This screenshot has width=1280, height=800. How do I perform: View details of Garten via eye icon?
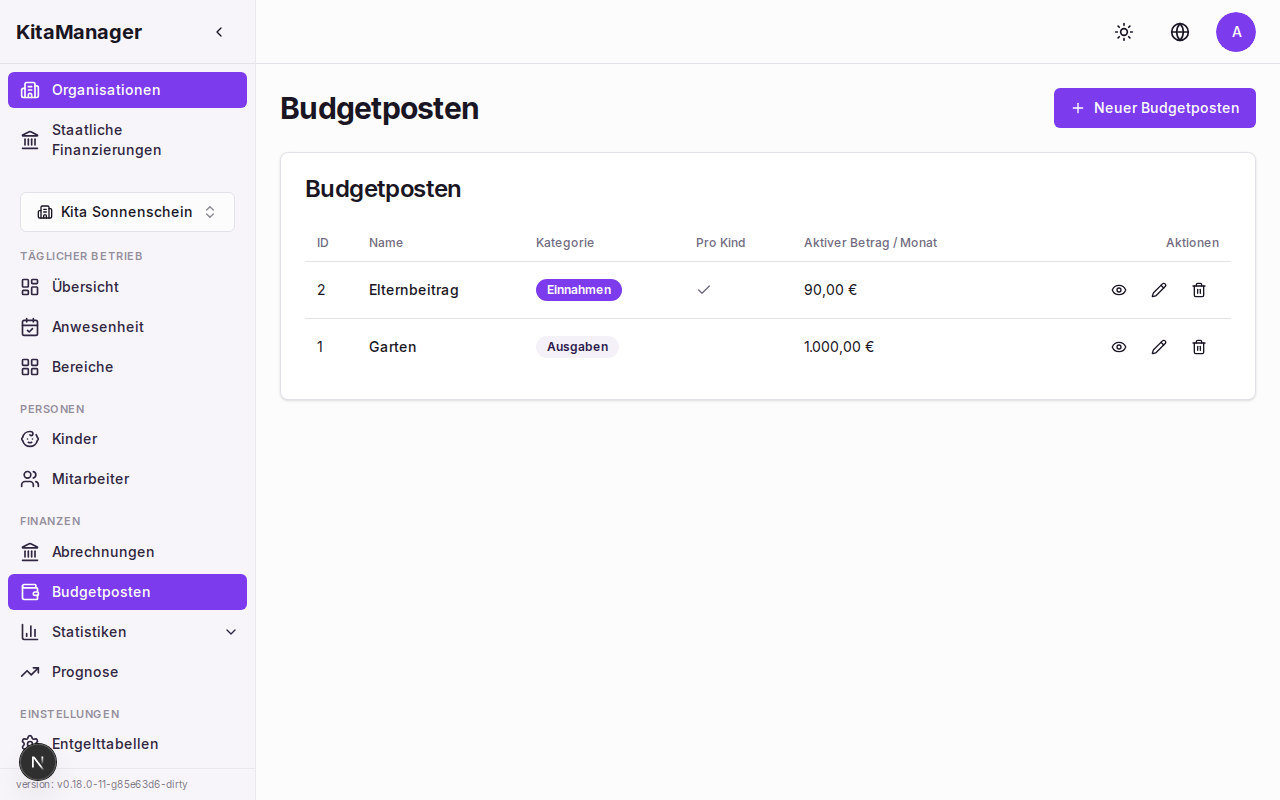(x=1119, y=347)
